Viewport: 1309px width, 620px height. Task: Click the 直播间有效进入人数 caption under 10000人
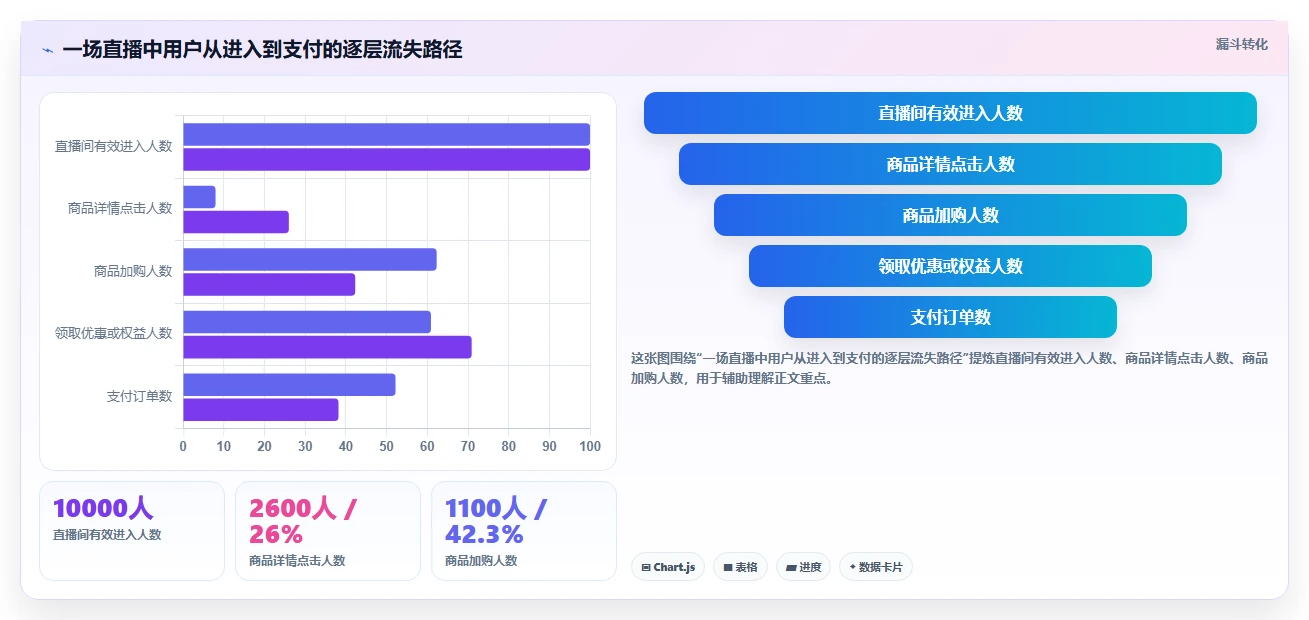click(x=107, y=535)
